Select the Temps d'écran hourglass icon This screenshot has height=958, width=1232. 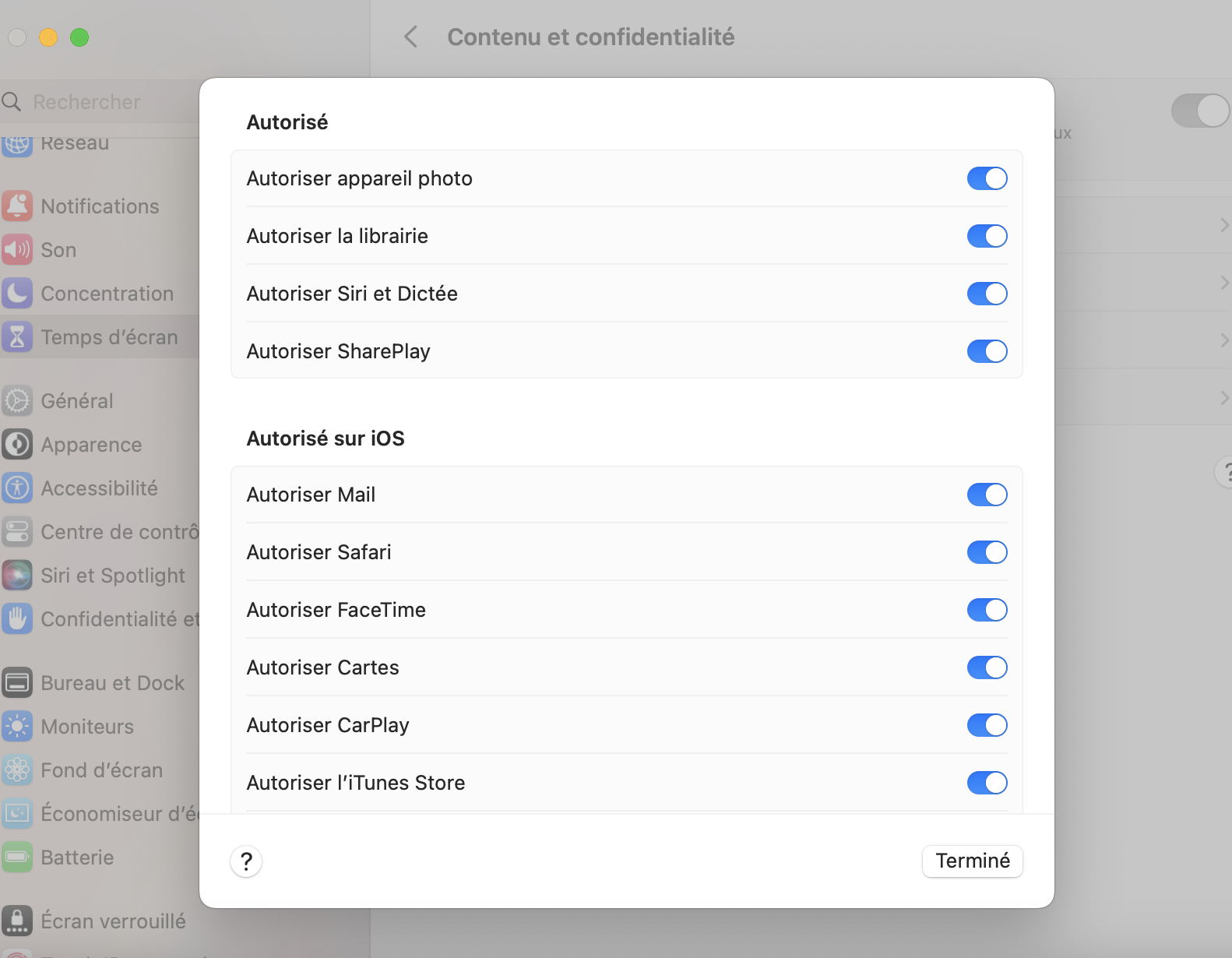(x=17, y=336)
